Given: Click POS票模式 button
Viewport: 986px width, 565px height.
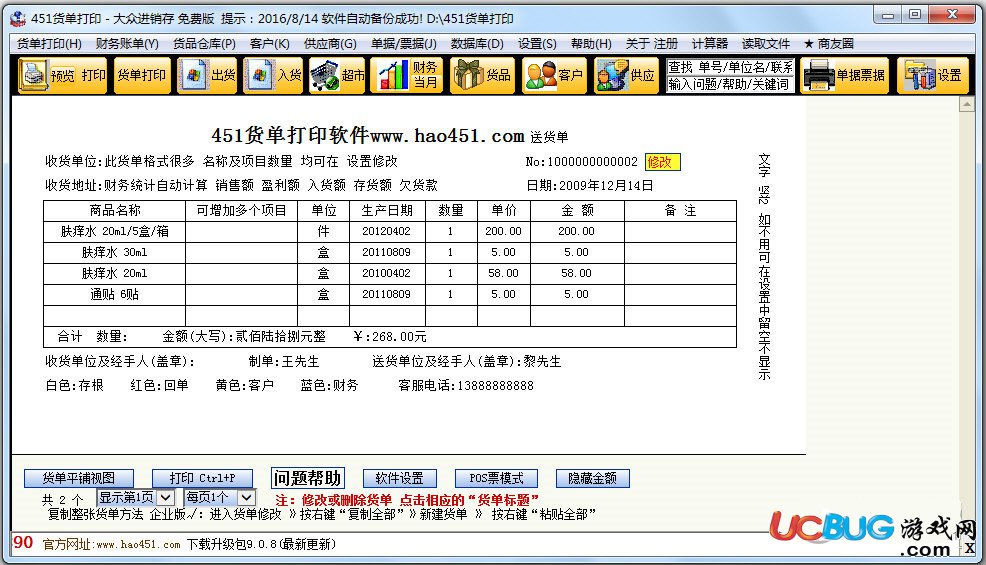Looking at the screenshot, I should pos(496,478).
